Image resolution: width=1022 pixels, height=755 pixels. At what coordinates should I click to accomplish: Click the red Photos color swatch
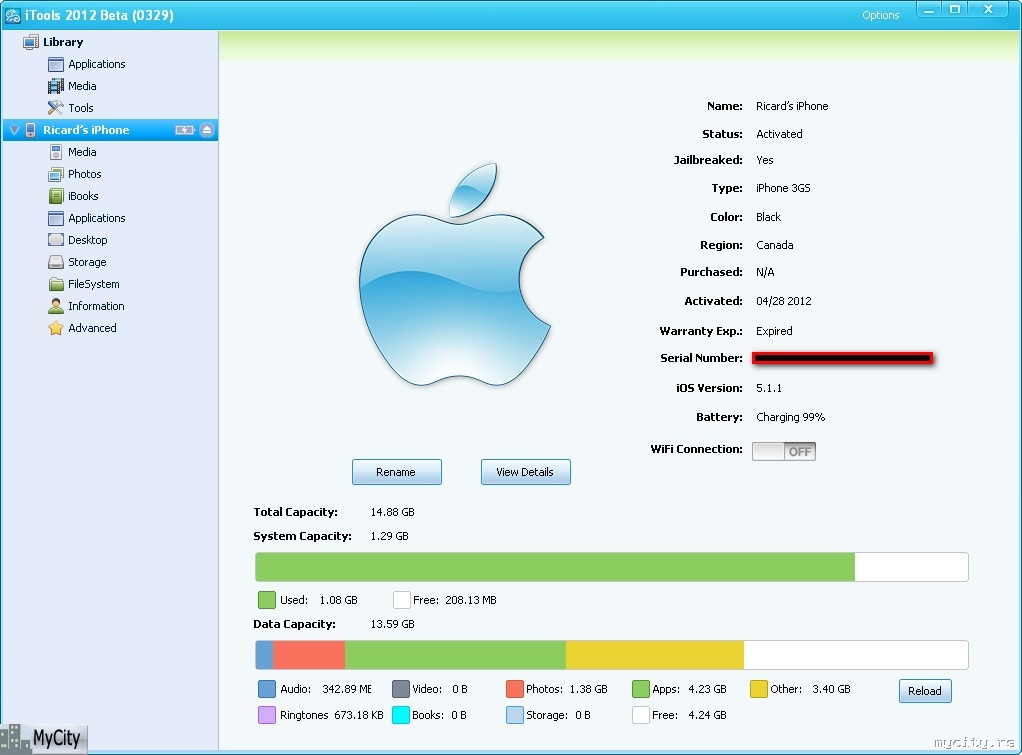pyautogui.click(x=515, y=689)
